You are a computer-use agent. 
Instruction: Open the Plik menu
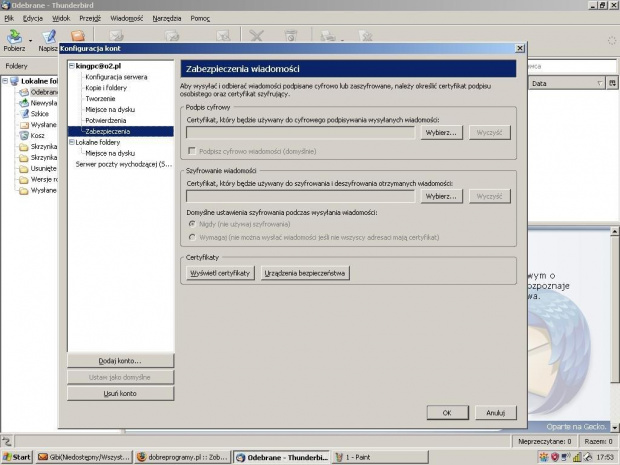coord(9,18)
